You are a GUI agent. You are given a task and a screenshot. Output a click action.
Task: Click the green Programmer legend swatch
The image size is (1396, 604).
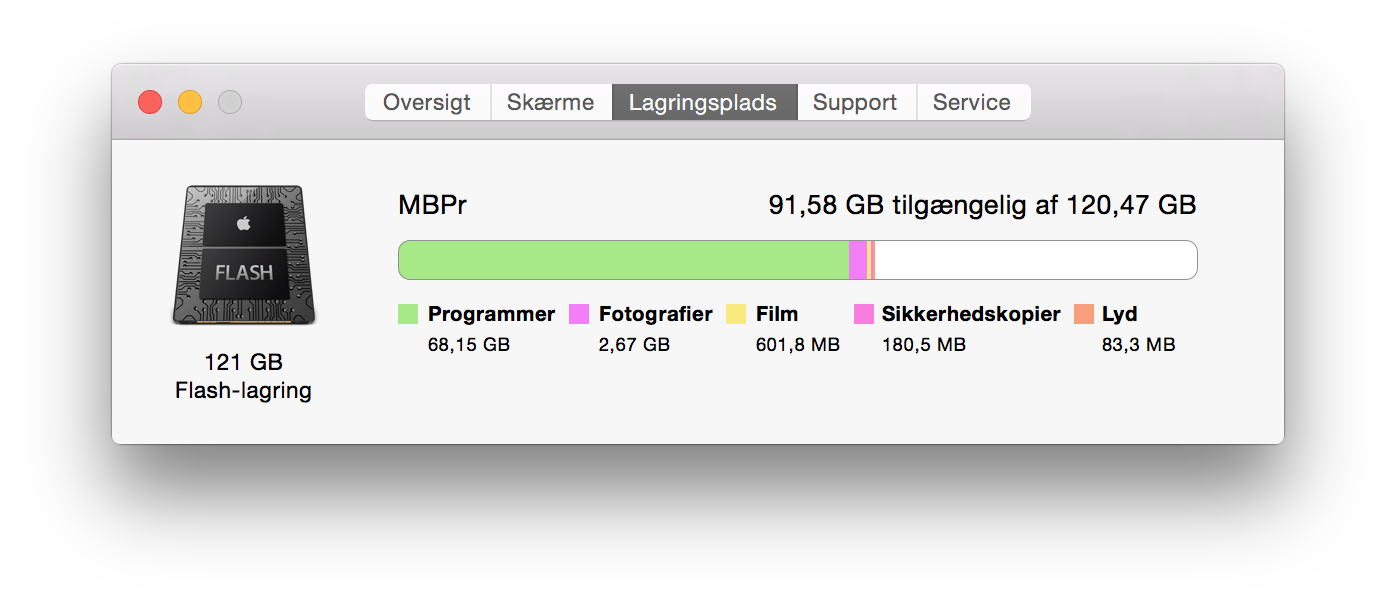click(x=408, y=314)
